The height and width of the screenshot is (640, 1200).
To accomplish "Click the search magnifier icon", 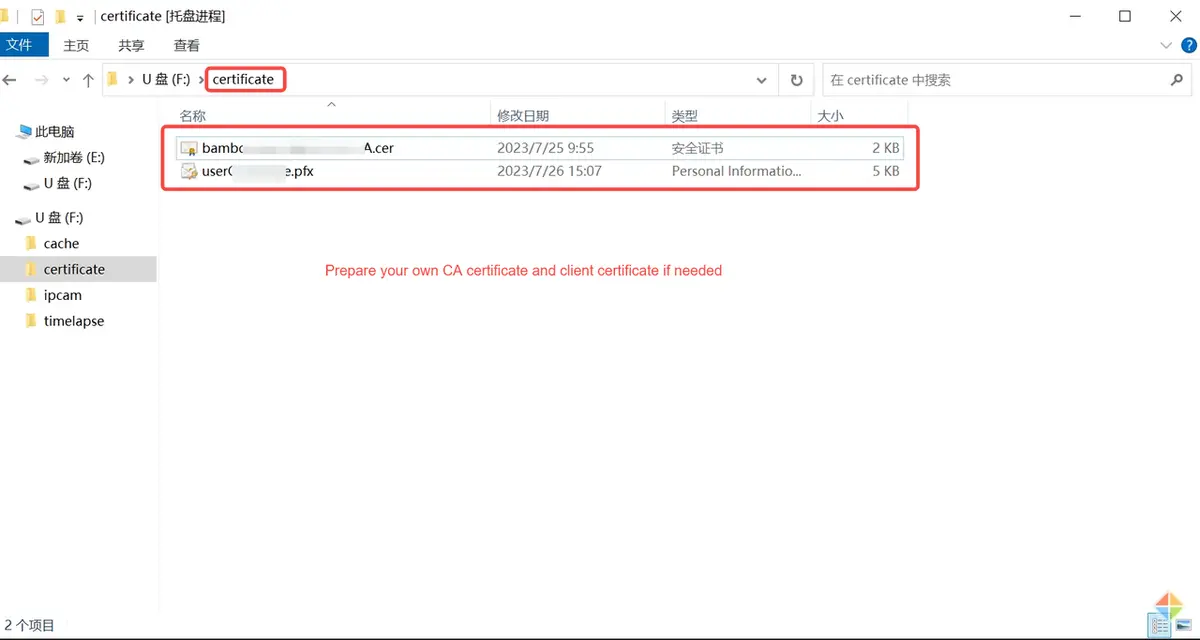I will [x=1177, y=80].
